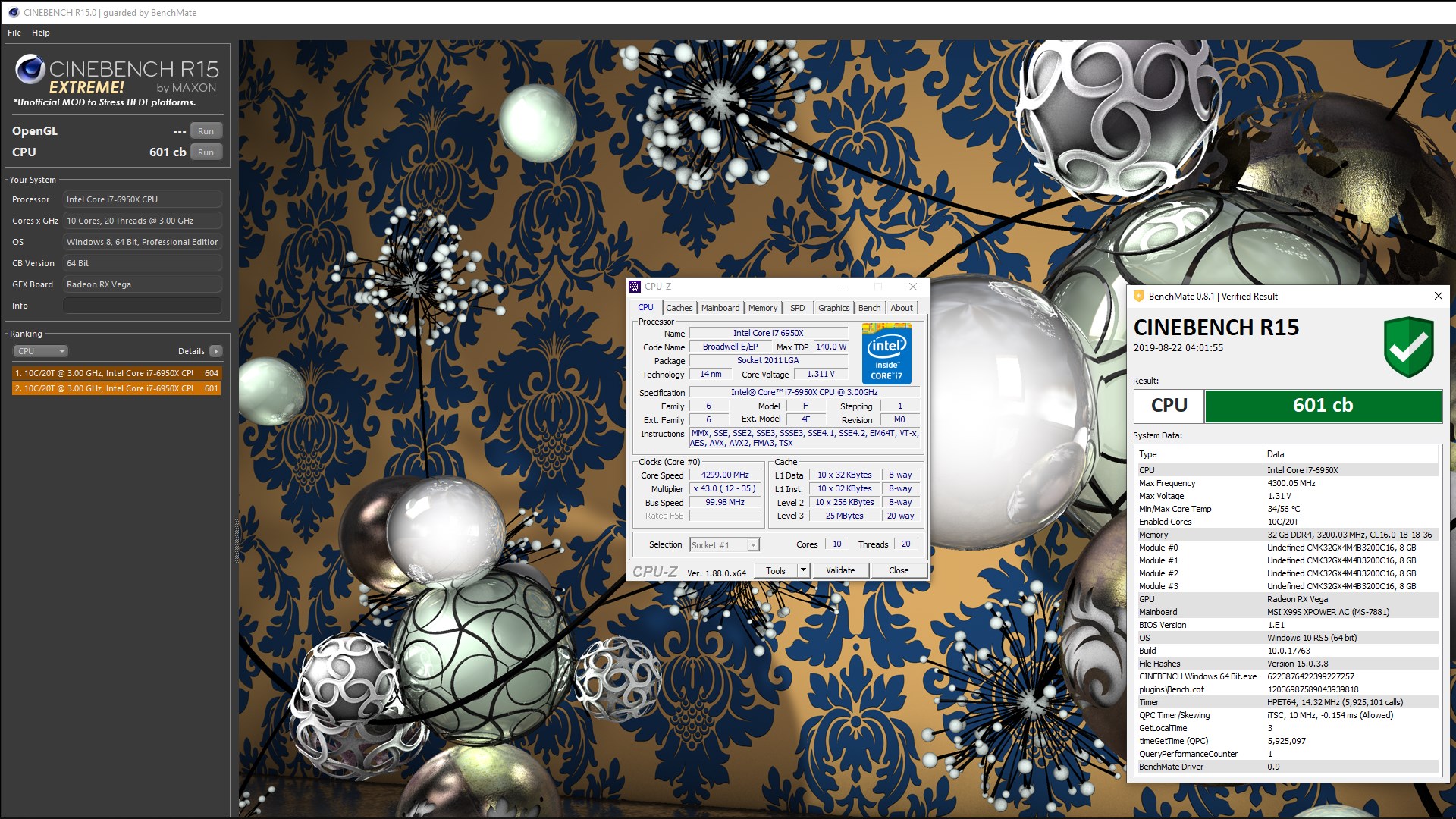Click the result date 2019-08-22 04:01:55
The height and width of the screenshot is (819, 1456).
coord(1178,348)
